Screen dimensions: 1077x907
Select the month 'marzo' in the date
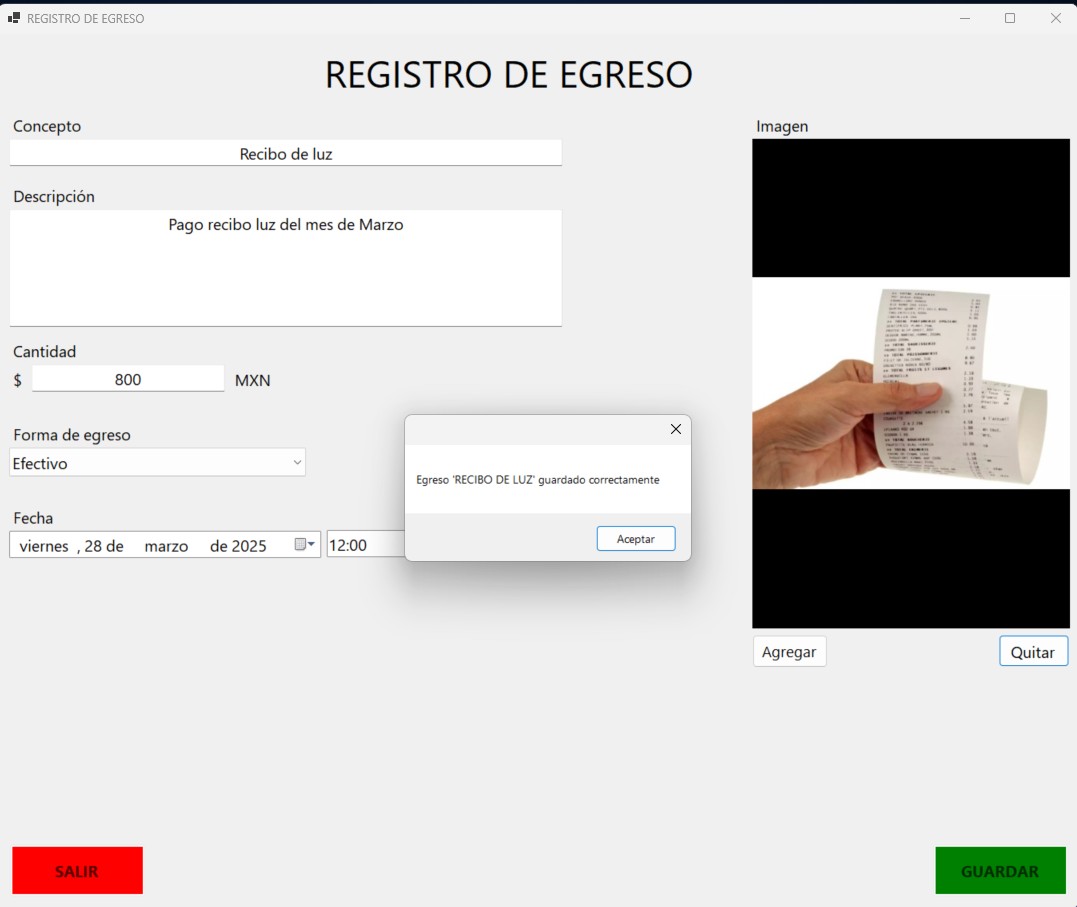pyautogui.click(x=166, y=546)
